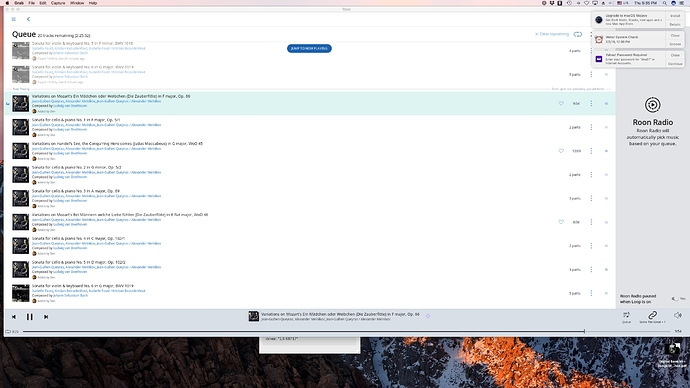
Task: Favorite the Handel Variations WoO 45 heart
Action: point(561,151)
